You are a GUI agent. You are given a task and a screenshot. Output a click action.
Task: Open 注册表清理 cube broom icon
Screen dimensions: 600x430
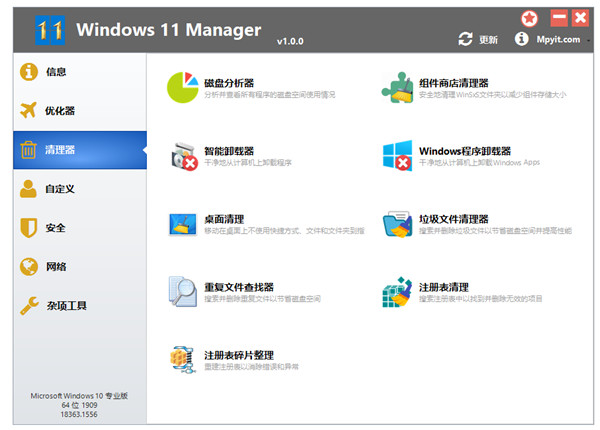click(398, 292)
